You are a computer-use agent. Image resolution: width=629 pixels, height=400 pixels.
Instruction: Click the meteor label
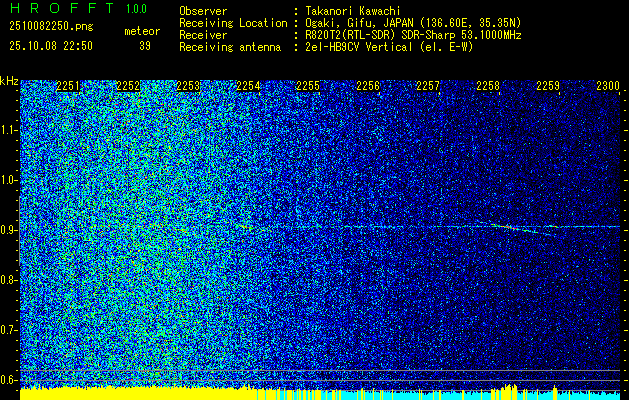click(142, 31)
